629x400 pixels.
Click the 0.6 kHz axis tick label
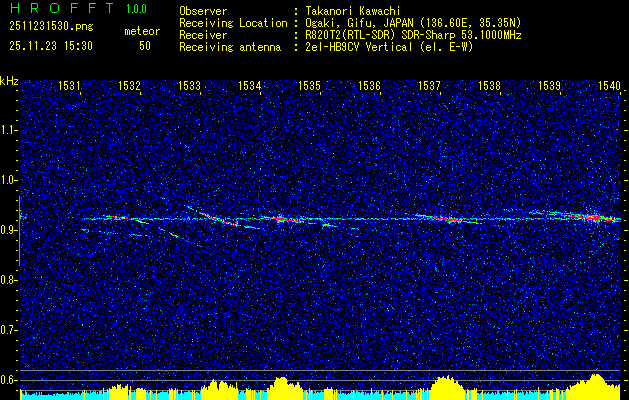coord(8,380)
